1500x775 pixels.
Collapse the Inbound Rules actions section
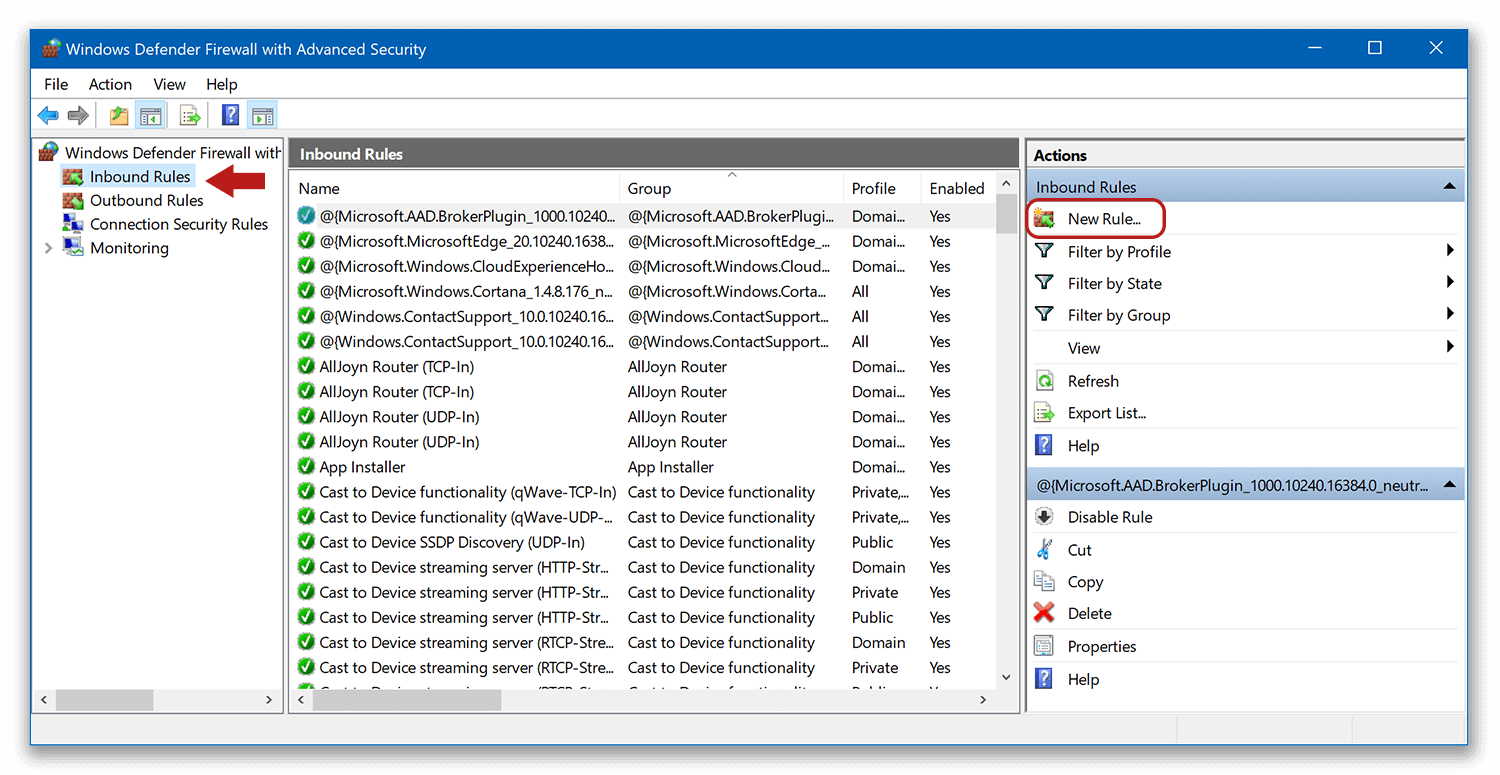point(1448,187)
